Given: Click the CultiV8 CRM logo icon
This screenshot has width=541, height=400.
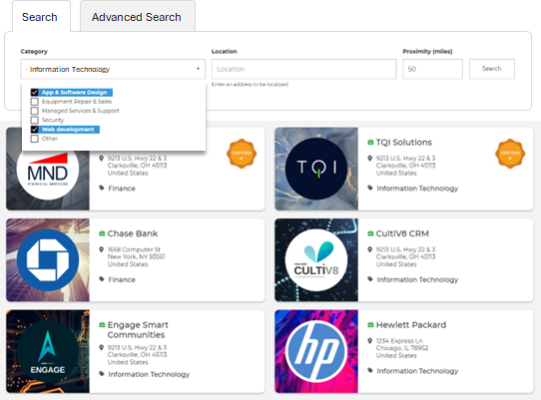Looking at the screenshot, I should coord(316,260).
